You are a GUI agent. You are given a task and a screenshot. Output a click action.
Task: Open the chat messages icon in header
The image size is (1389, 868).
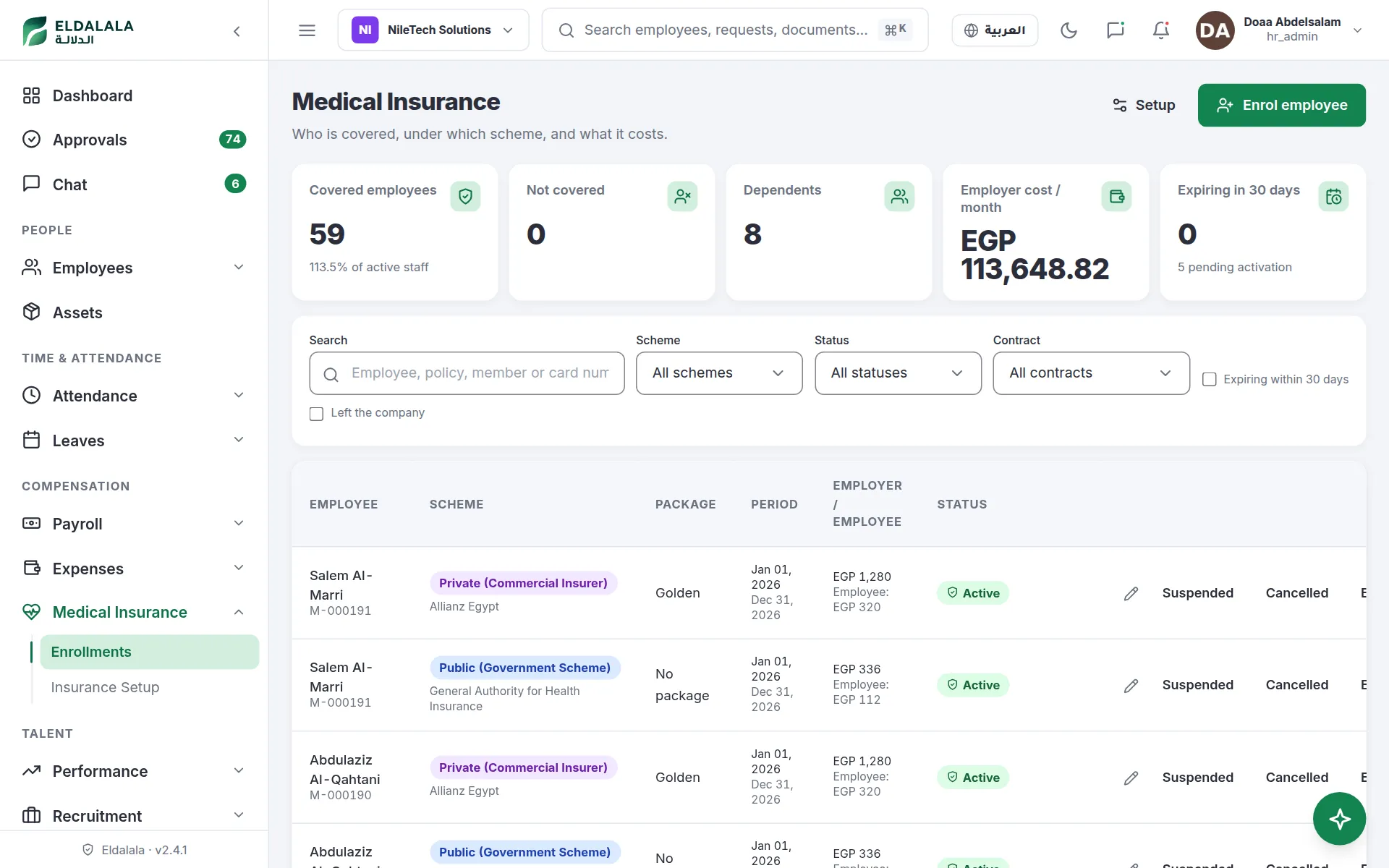1115,30
